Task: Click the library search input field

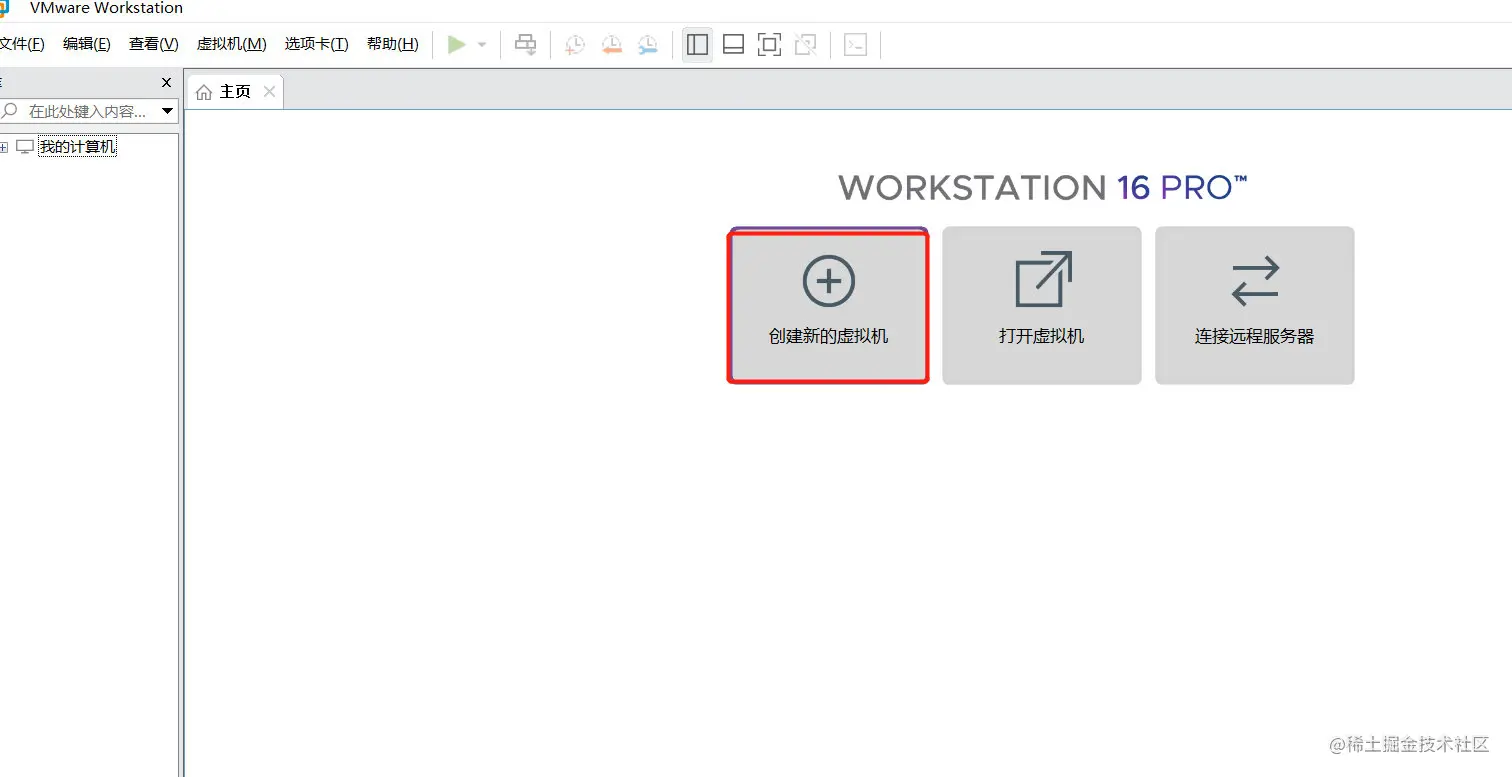Action: 86,111
